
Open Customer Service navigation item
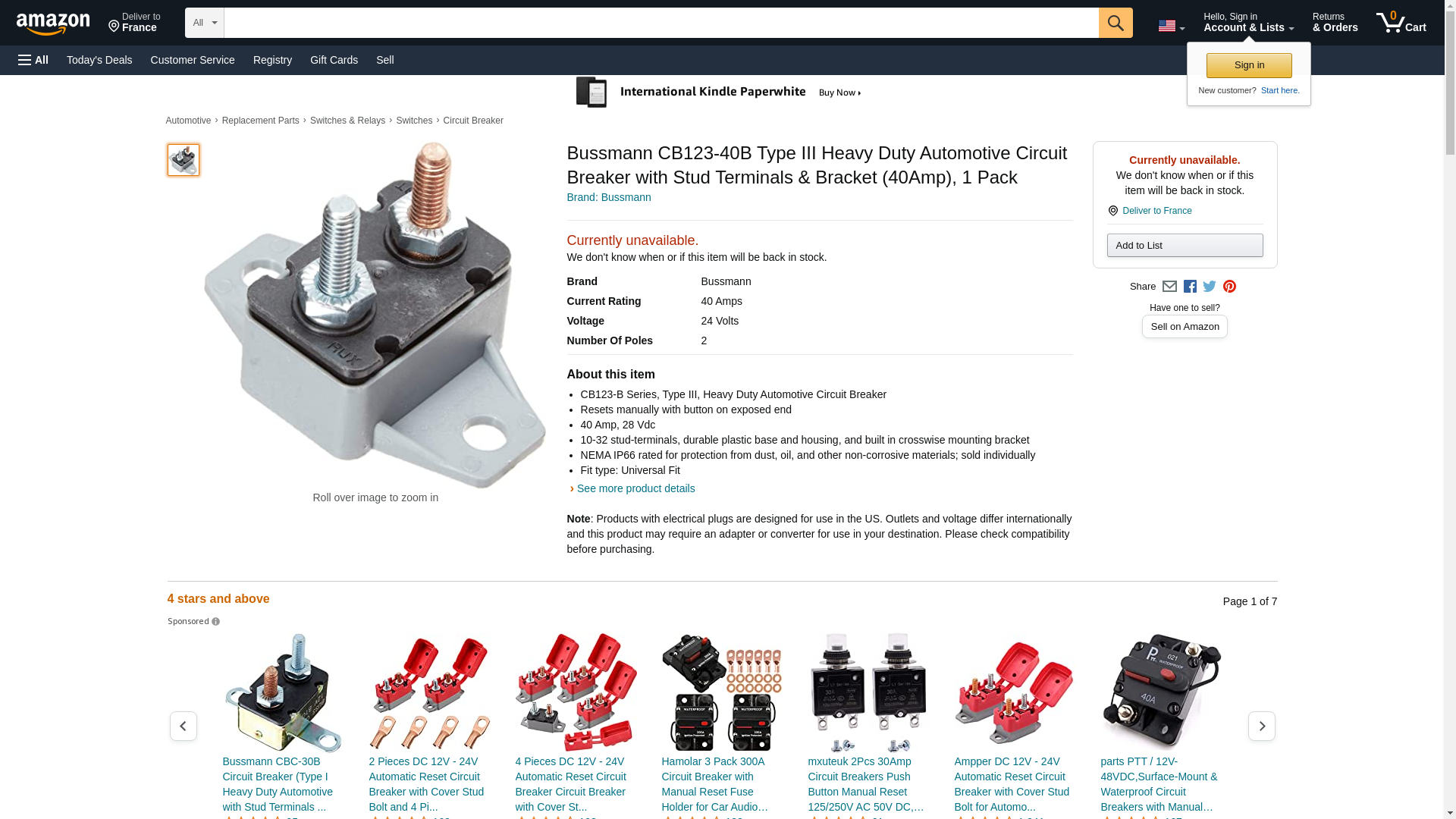[x=193, y=60]
